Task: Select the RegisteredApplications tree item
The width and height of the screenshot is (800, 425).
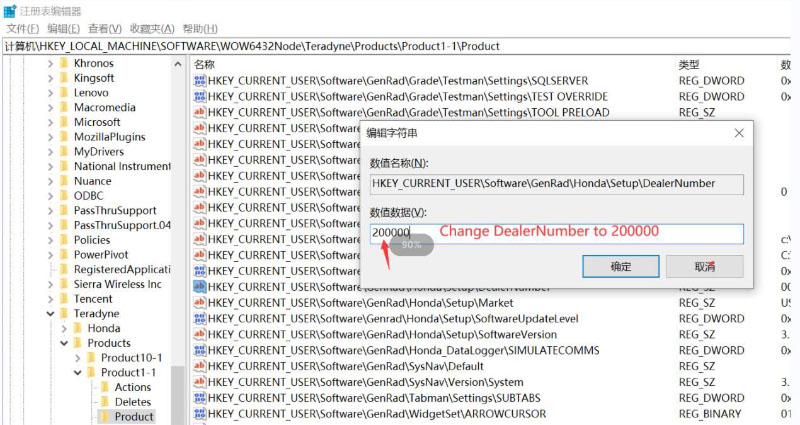Action: click(122, 269)
